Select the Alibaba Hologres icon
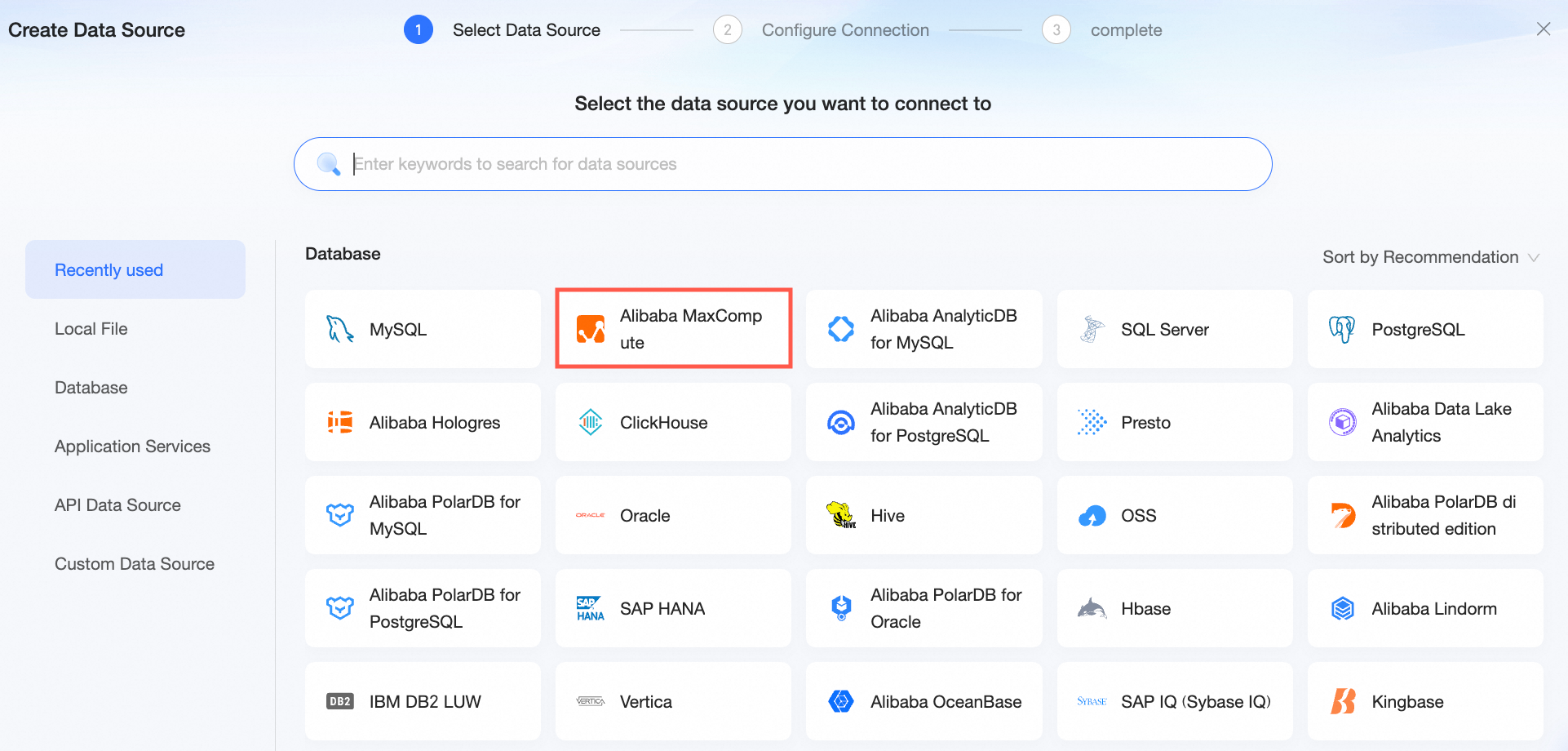The image size is (1568, 751). coord(339,422)
